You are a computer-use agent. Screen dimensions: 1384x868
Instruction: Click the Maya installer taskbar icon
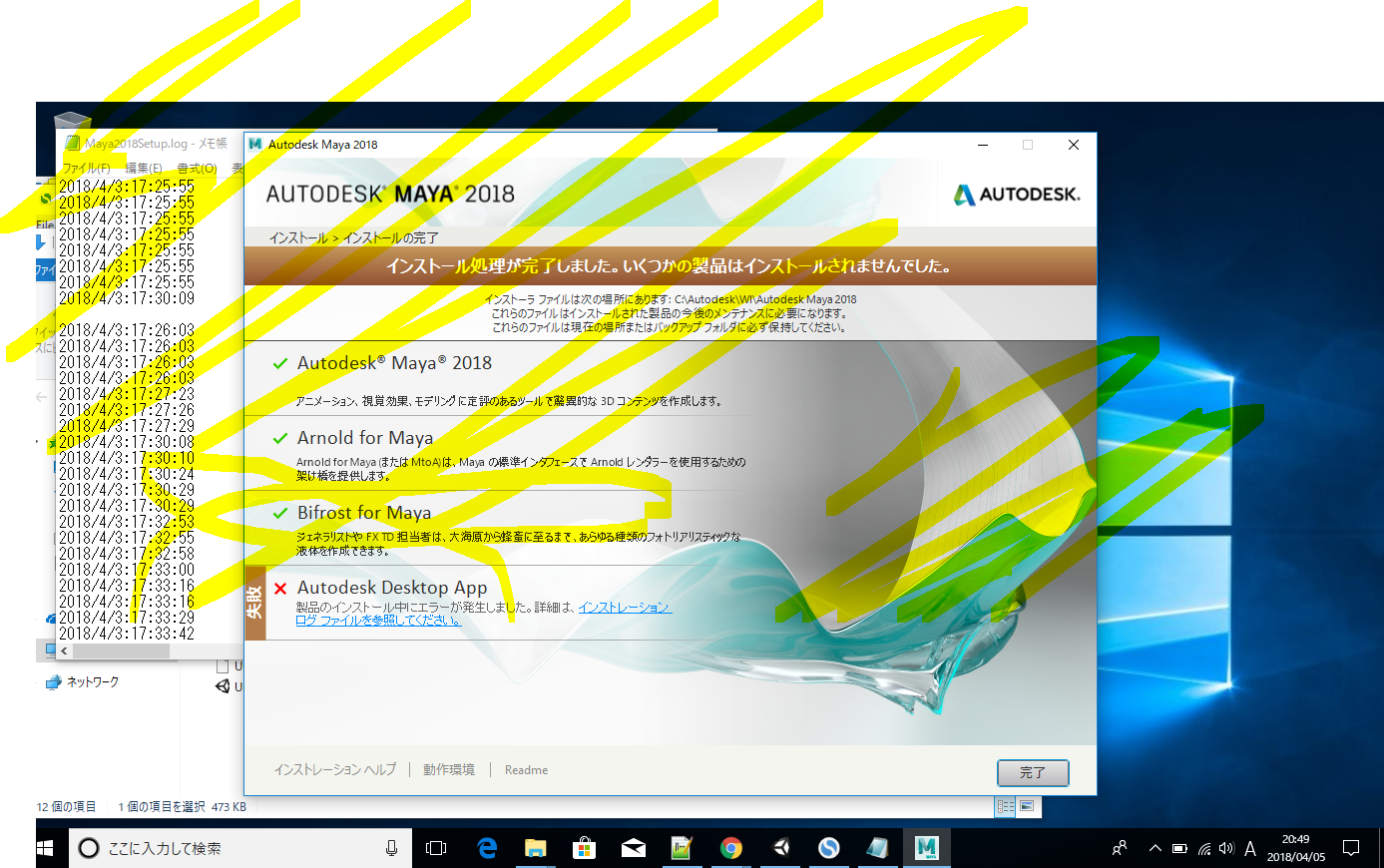(926, 848)
